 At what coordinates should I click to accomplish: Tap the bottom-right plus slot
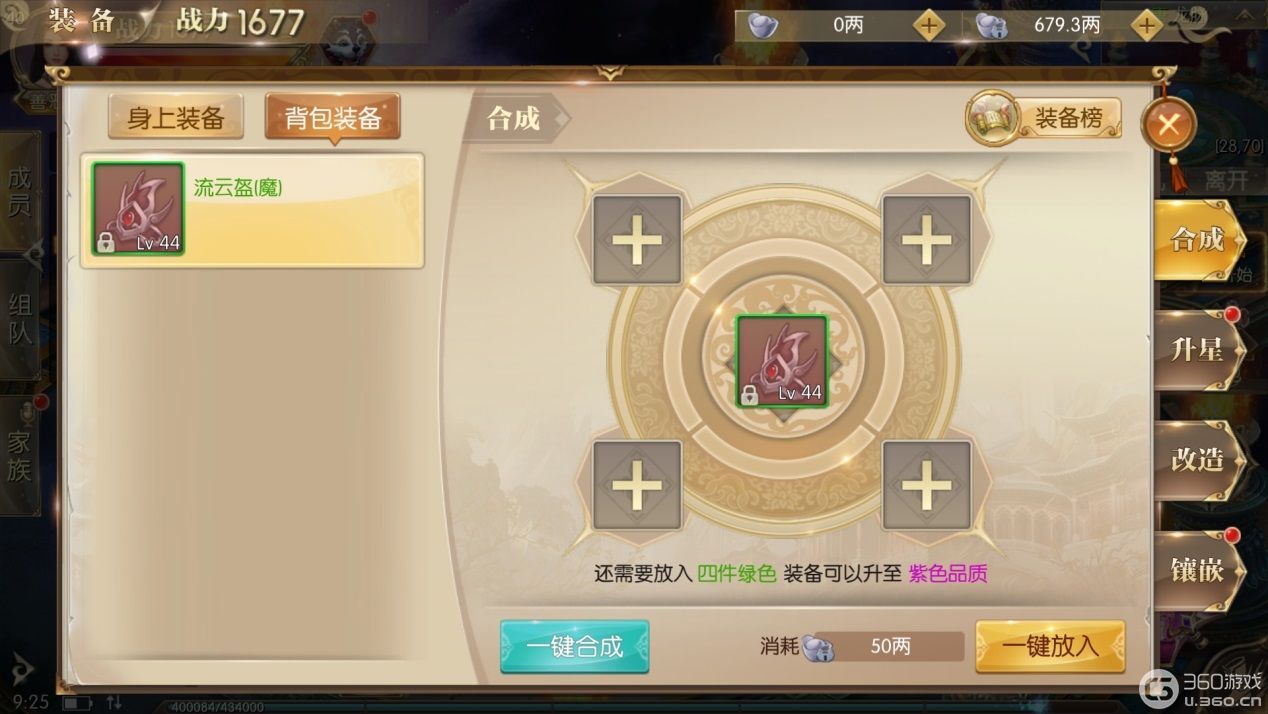tap(926, 485)
